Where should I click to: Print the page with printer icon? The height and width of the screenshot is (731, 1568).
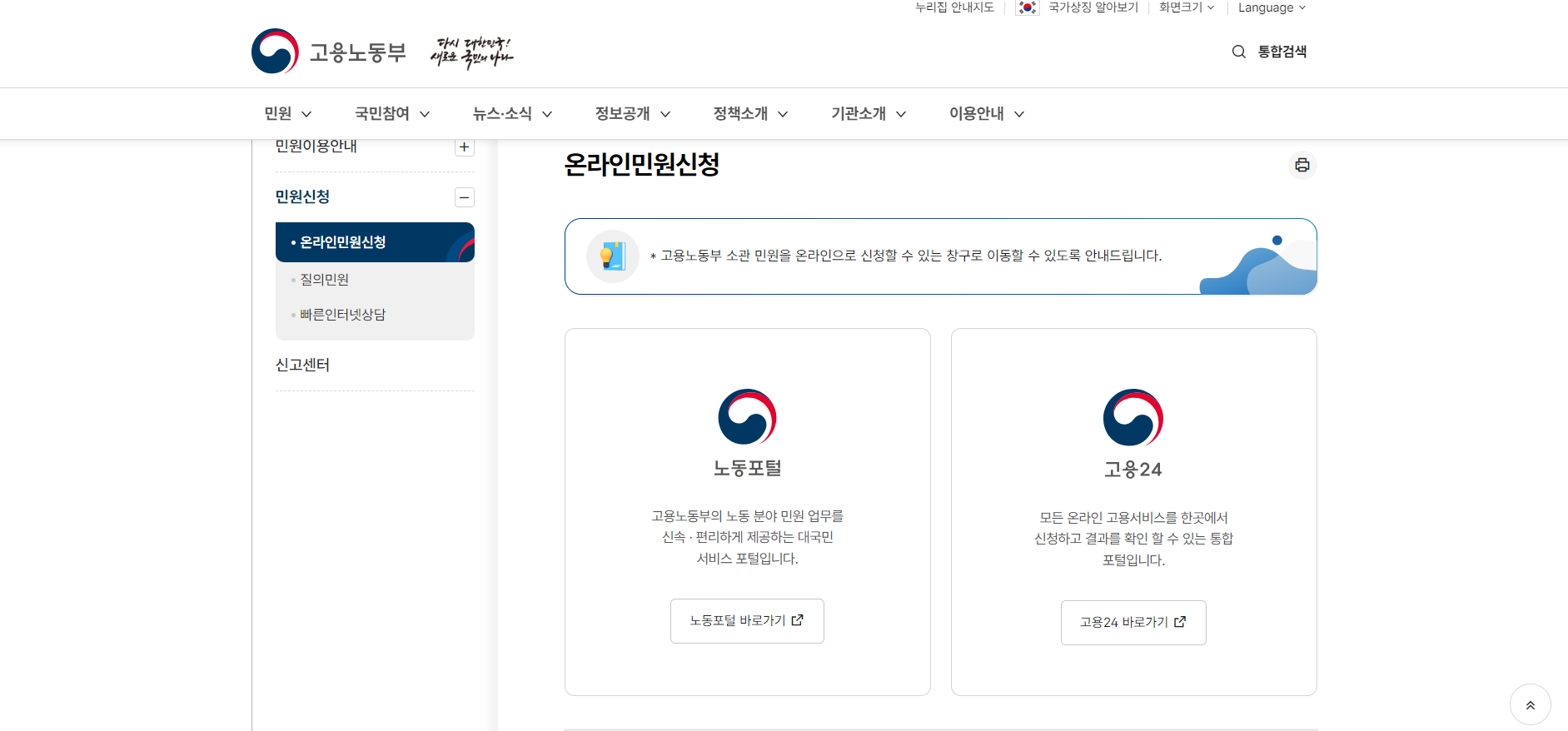coord(1302,165)
